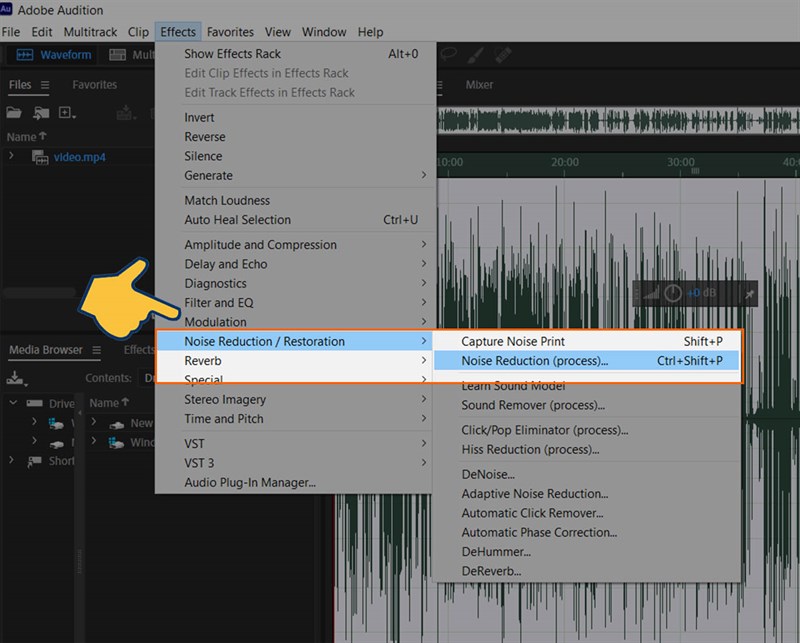The height and width of the screenshot is (643, 800).
Task: Open the Favorites menu
Action: 229,31
